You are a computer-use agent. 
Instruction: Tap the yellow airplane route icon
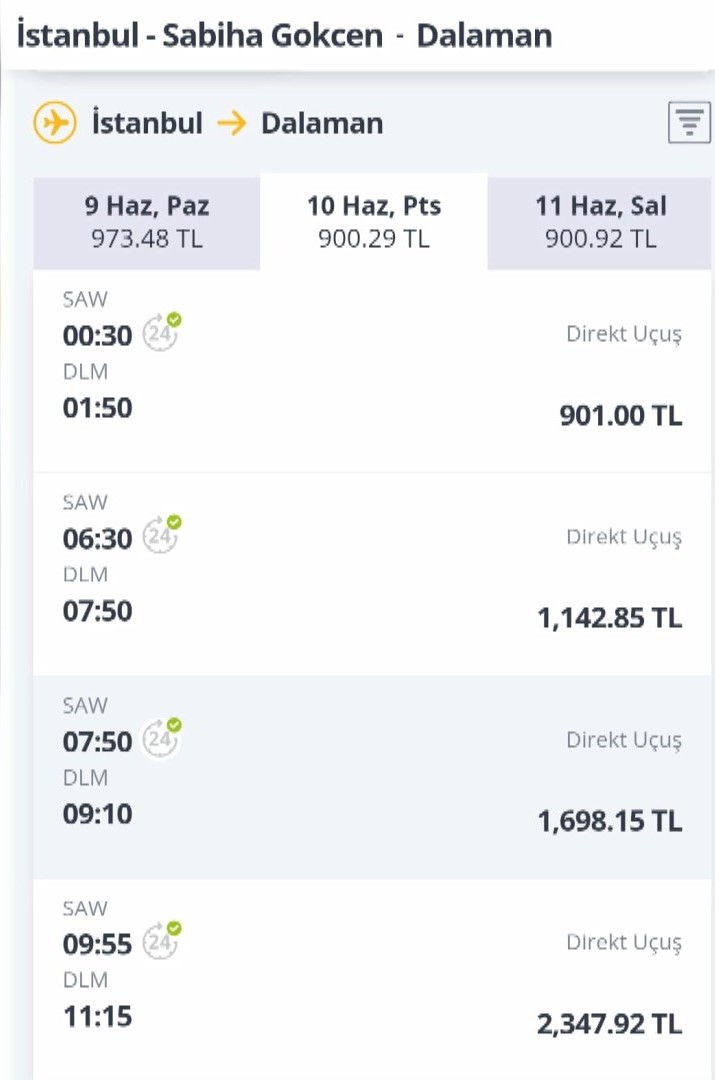pos(54,123)
